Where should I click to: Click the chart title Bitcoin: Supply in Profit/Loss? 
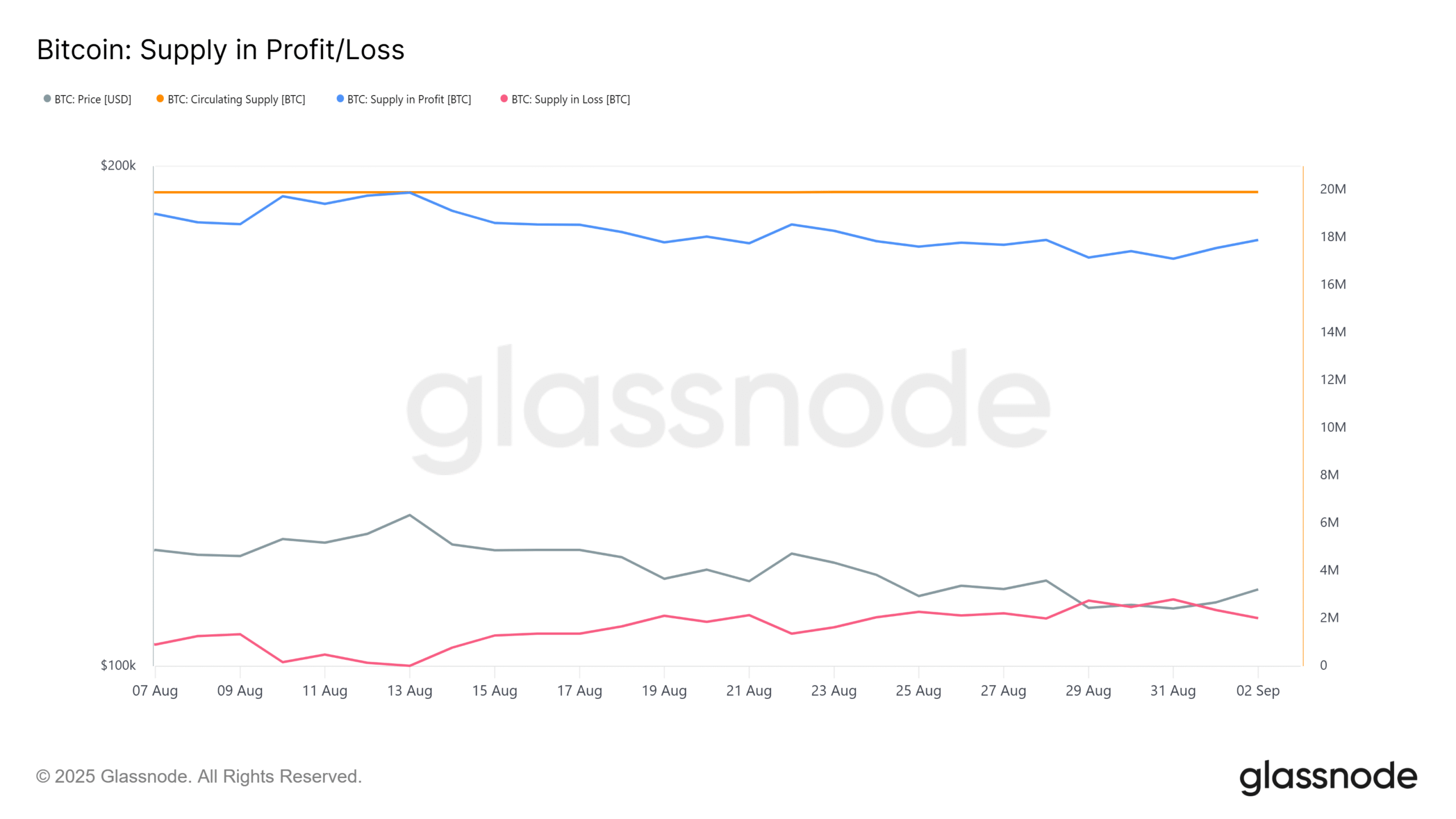point(221,49)
